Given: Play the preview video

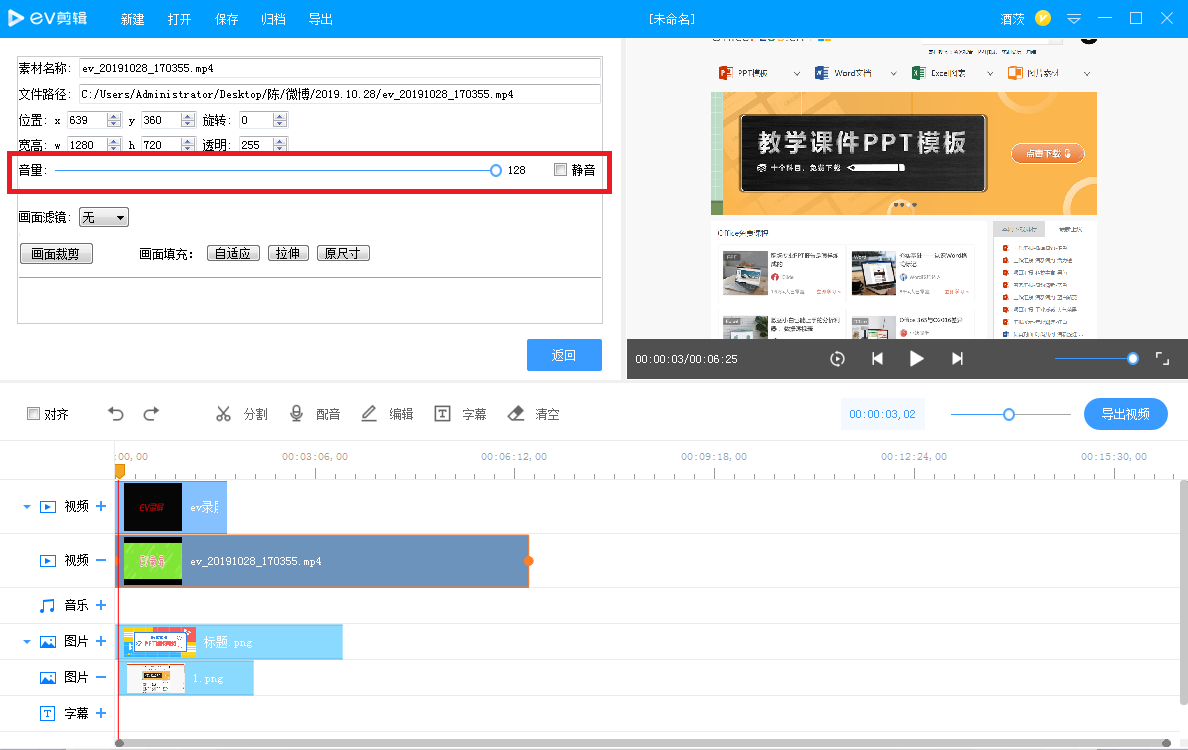Looking at the screenshot, I should [916, 358].
